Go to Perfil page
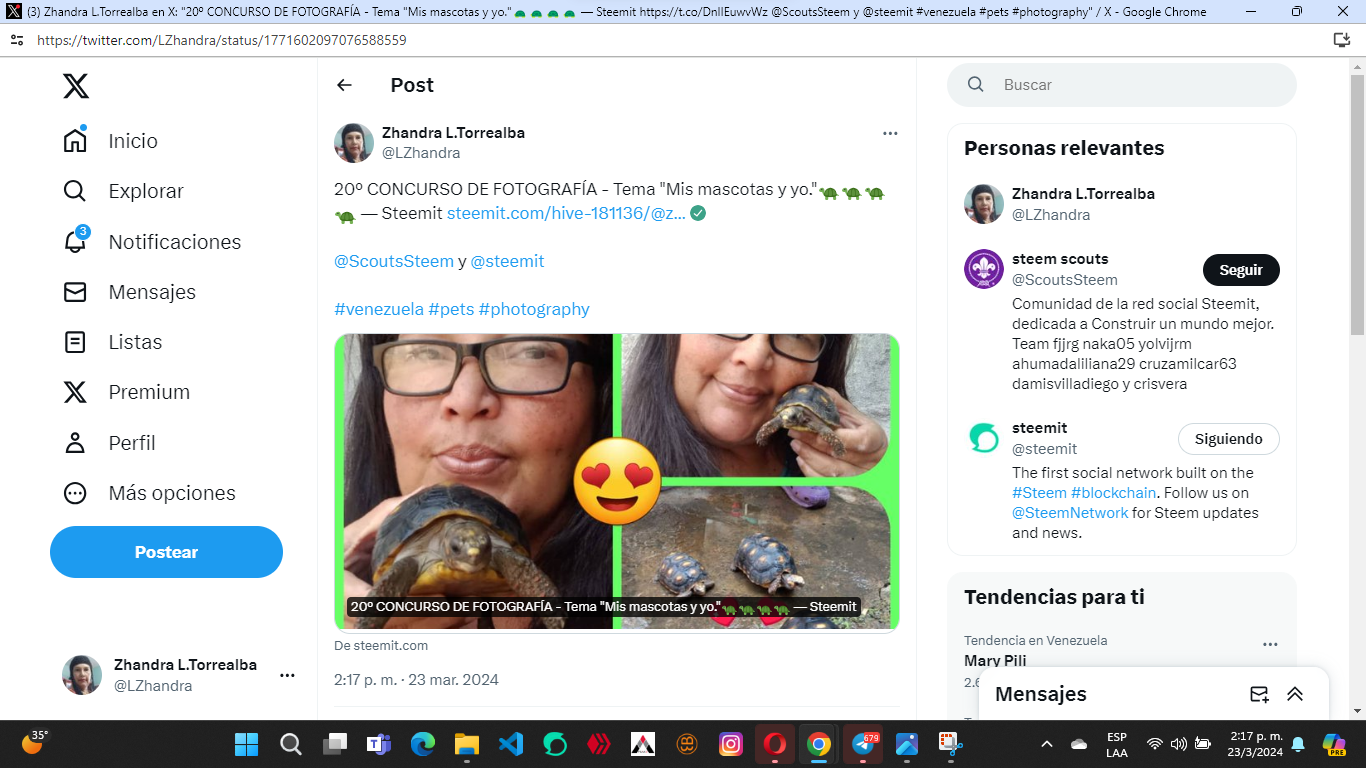 110,443
